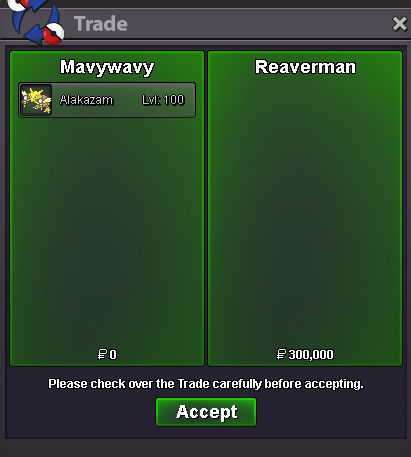Click the Trade Pokéball swap icon
Image resolution: width=411 pixels, height=457 pixels.
click(x=36, y=21)
